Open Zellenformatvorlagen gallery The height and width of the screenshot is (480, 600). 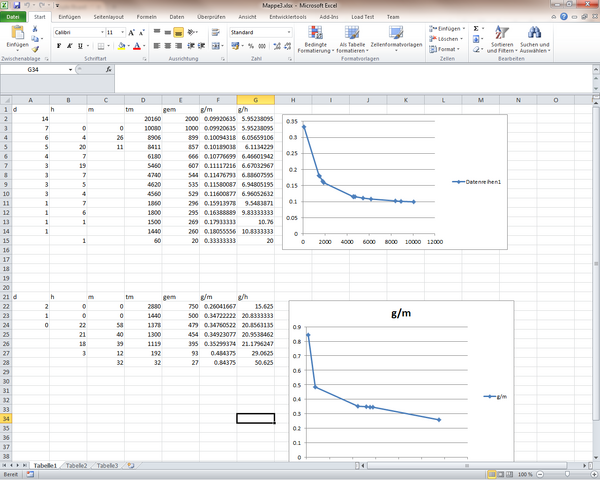point(396,39)
